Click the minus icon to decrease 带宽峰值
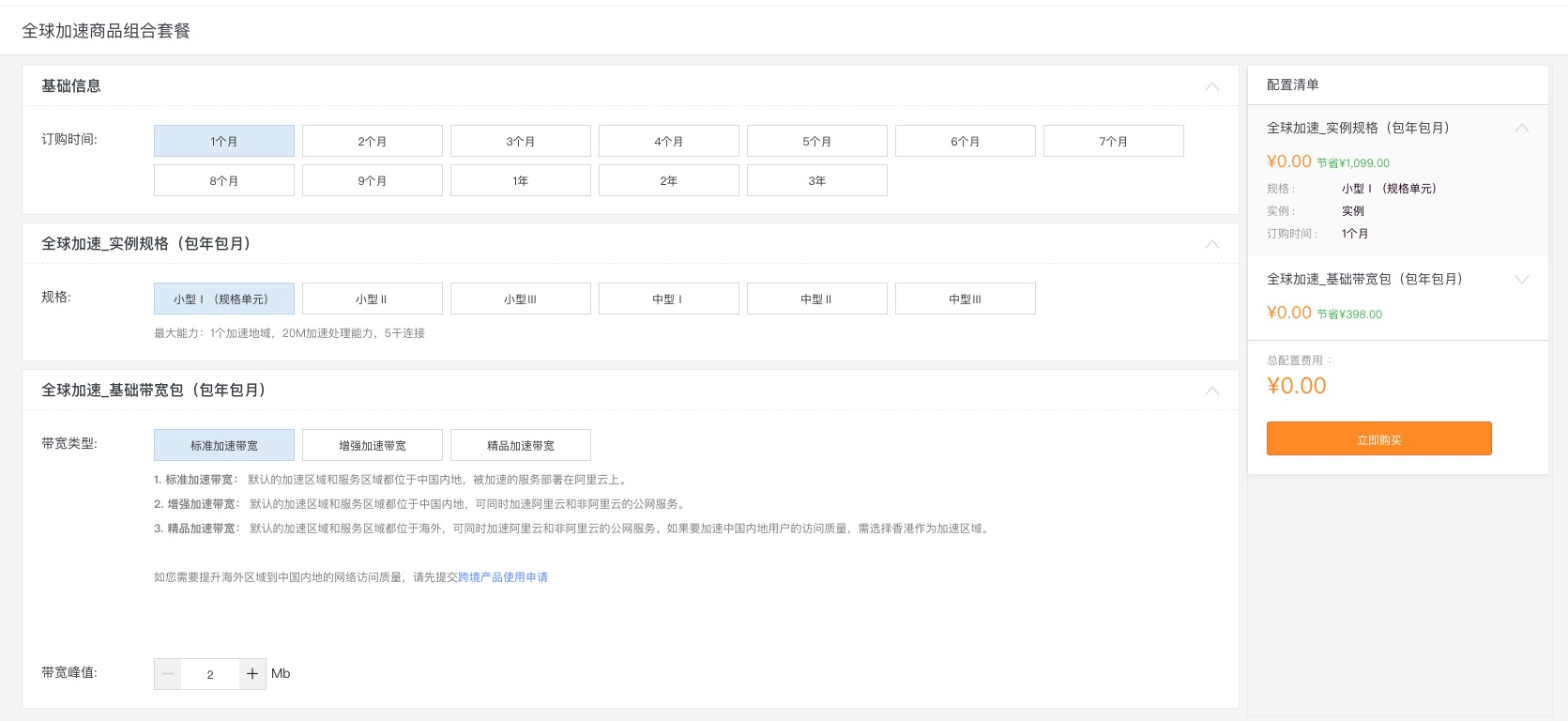The height and width of the screenshot is (721, 1568). 168,674
